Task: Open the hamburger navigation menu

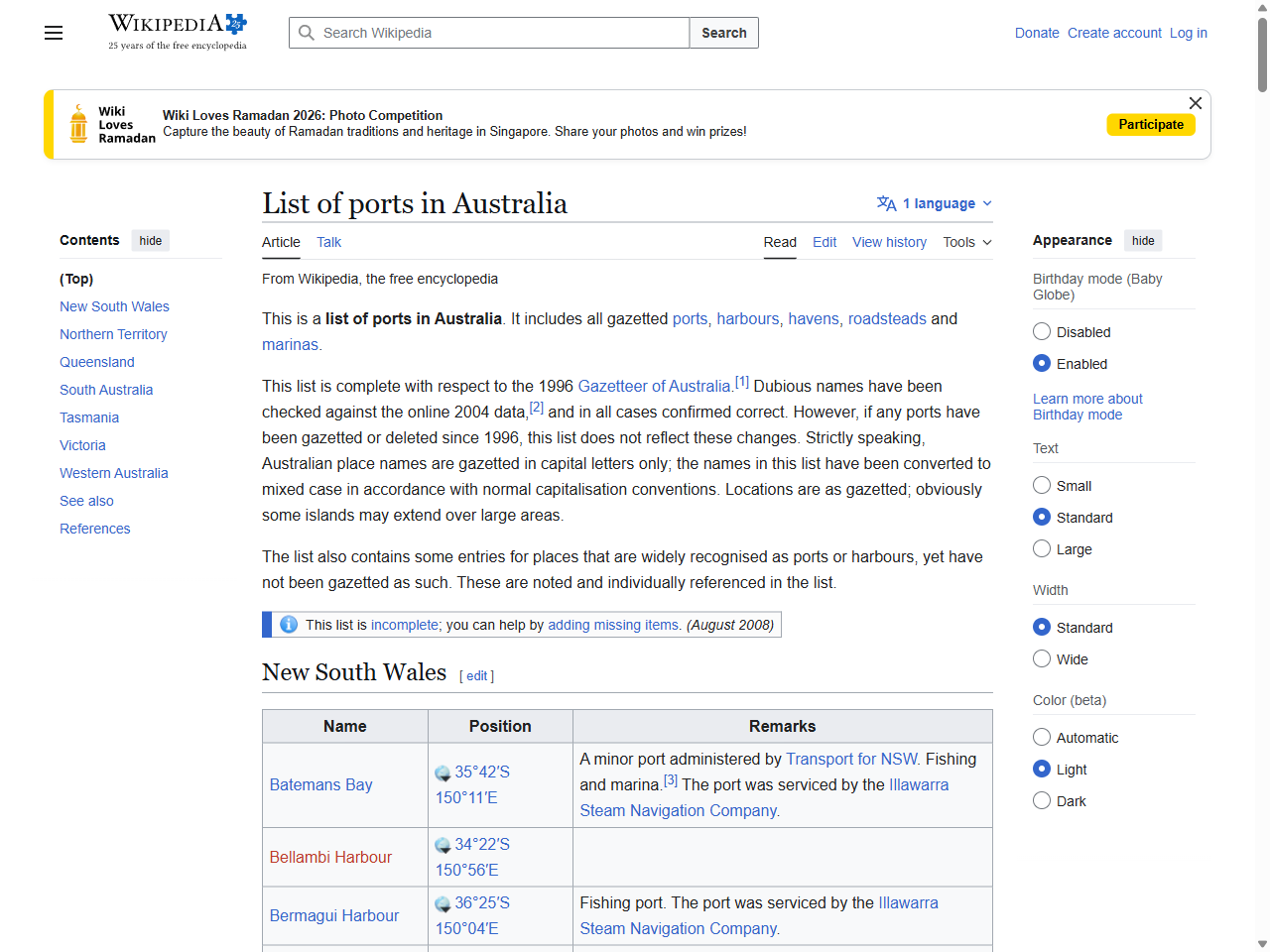Action: [x=53, y=33]
